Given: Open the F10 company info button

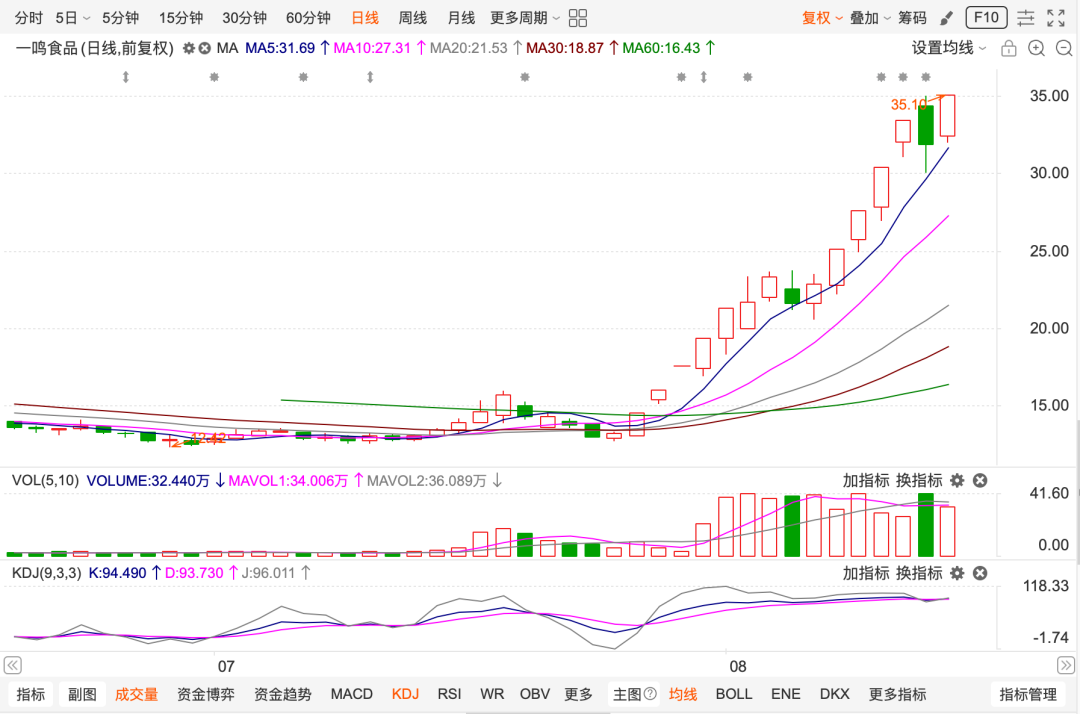Looking at the screenshot, I should click(x=986, y=17).
